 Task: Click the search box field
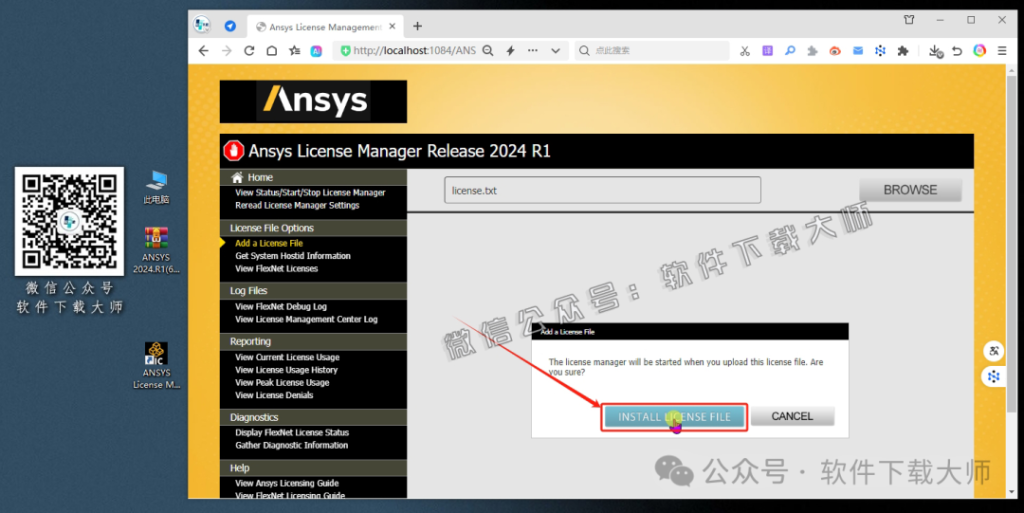(652, 51)
